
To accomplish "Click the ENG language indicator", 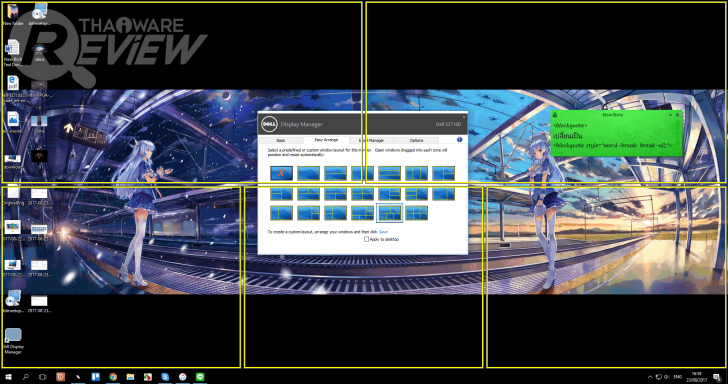I will pyautogui.click(x=677, y=377).
